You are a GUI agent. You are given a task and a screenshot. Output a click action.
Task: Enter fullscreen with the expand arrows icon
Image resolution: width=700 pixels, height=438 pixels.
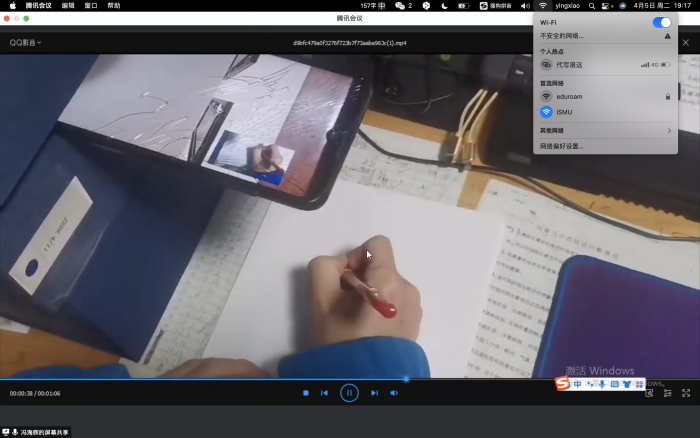pyautogui.click(x=686, y=393)
